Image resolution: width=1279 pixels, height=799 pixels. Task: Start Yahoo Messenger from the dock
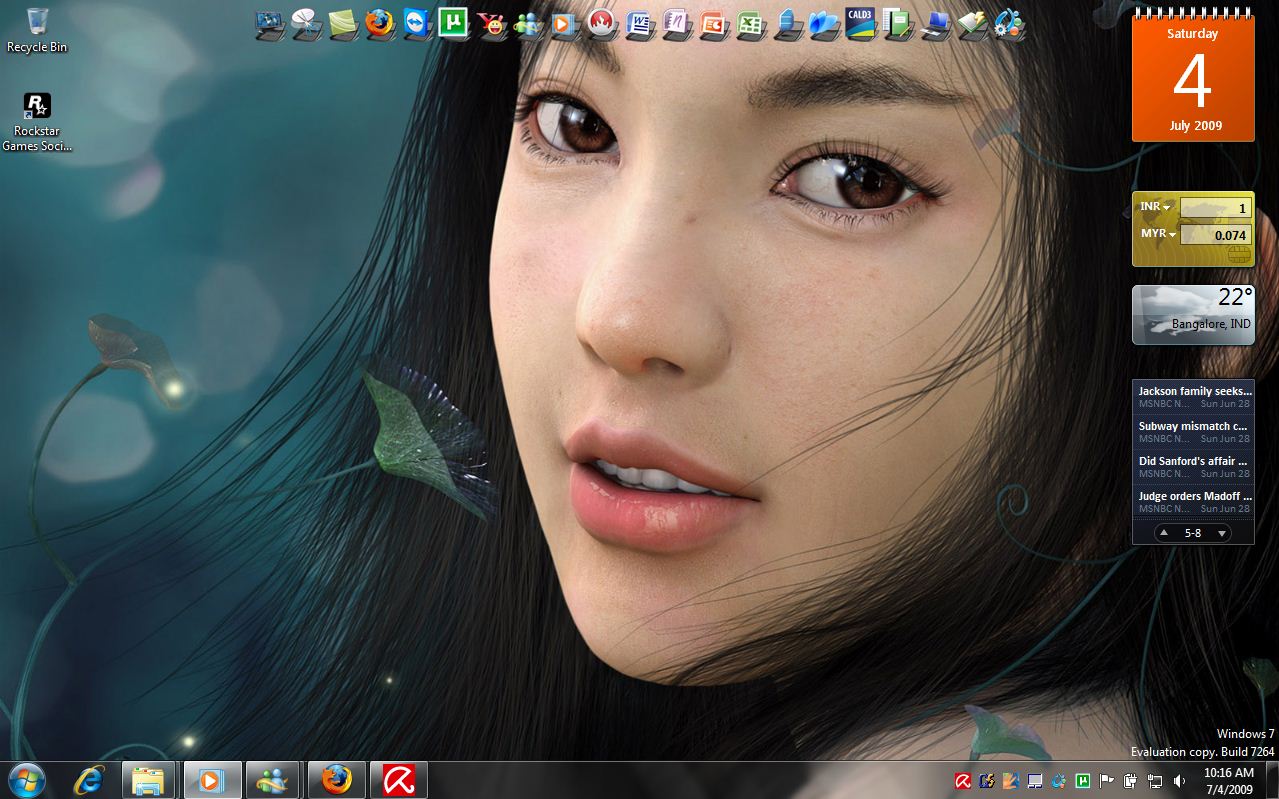point(491,23)
